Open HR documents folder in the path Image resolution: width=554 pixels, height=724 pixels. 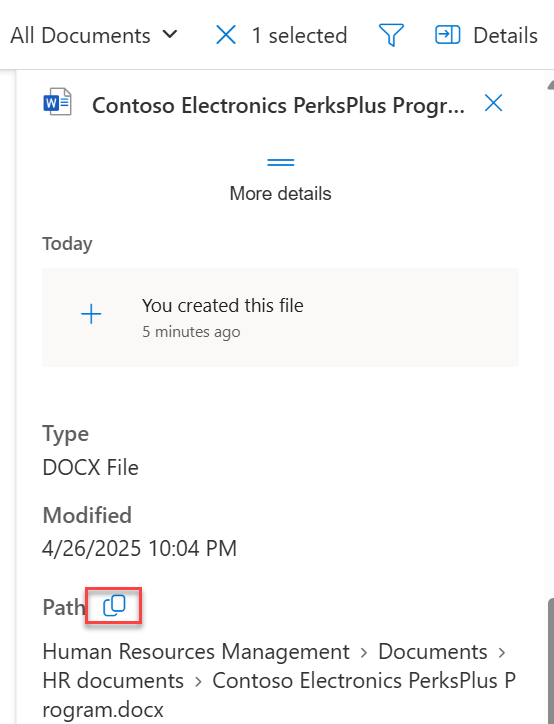[x=113, y=681]
